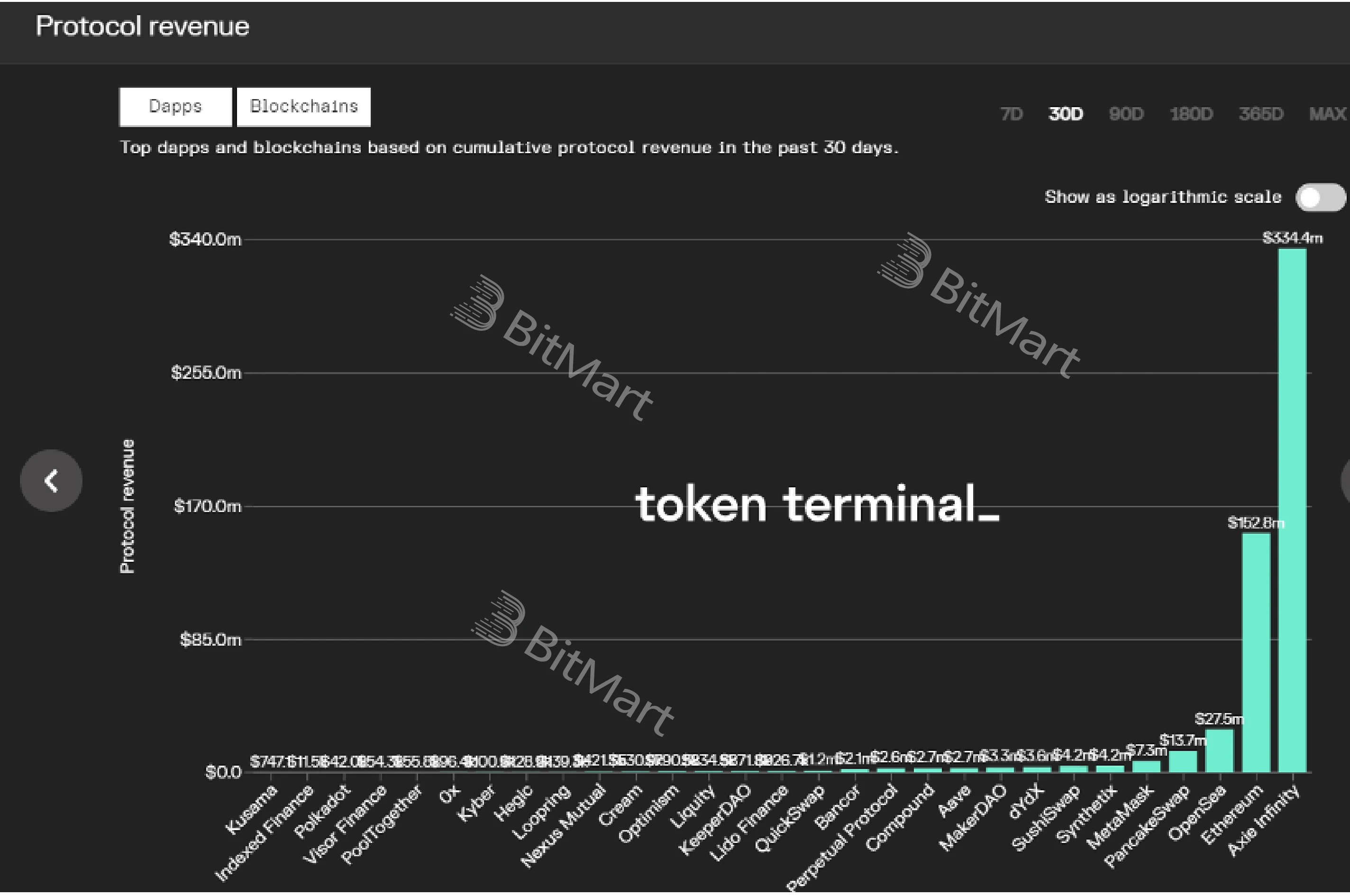Image resolution: width=1350 pixels, height=896 pixels.
Task: Click the OpenSea revenue bar
Action: point(1219,750)
